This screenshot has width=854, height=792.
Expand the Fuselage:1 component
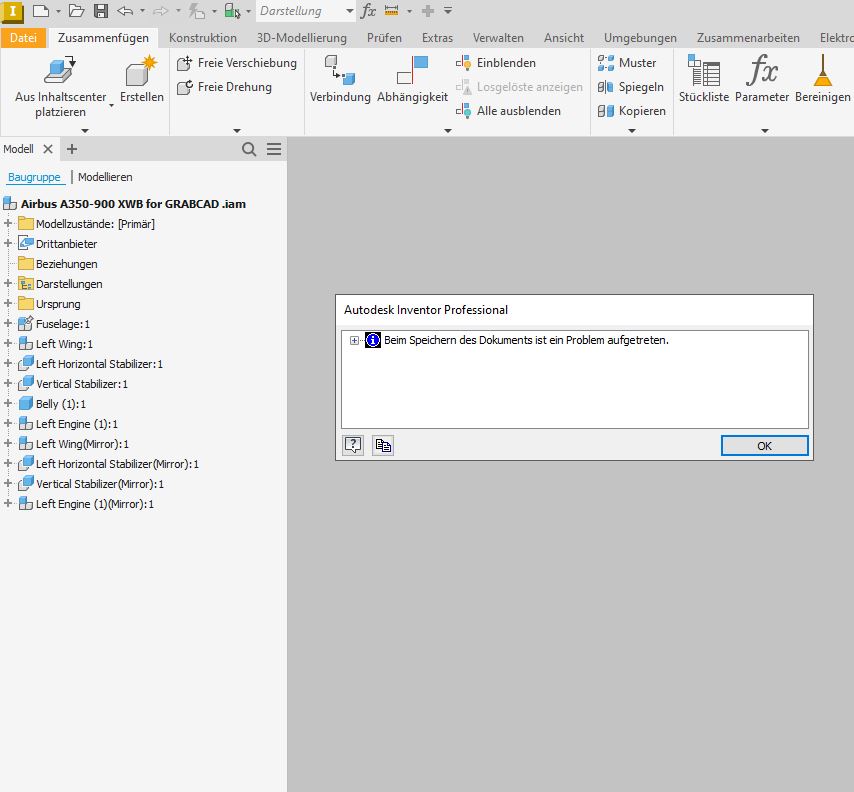(x=8, y=324)
